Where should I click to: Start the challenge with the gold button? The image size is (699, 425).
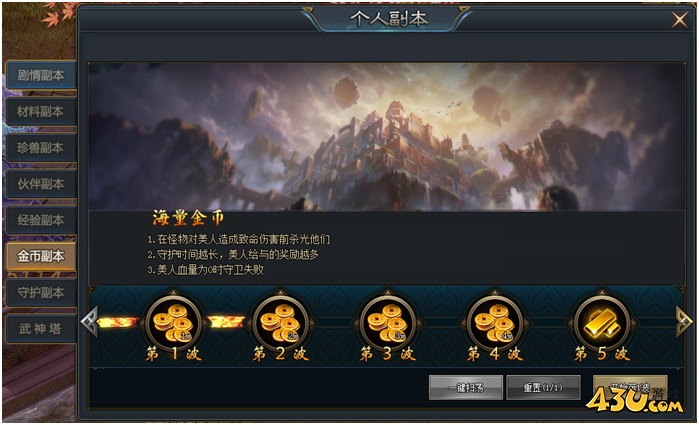pos(630,388)
